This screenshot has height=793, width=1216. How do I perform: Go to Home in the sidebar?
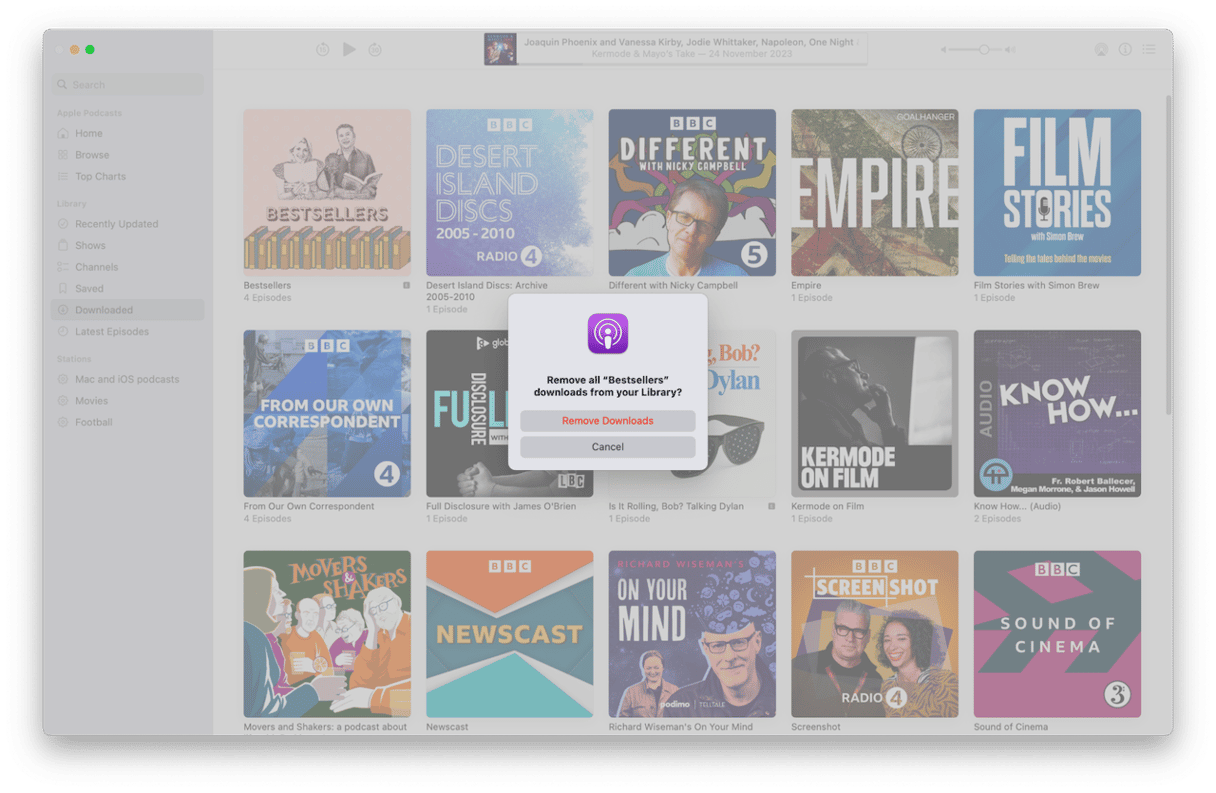88,133
